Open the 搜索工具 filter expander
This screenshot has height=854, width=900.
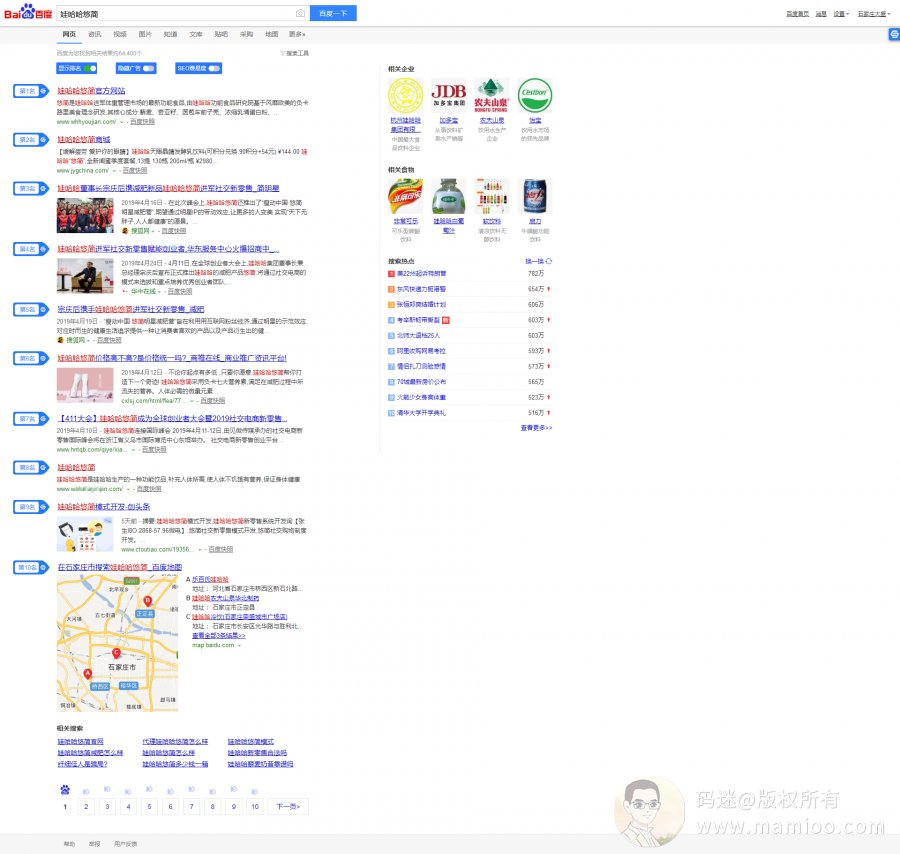coord(297,53)
